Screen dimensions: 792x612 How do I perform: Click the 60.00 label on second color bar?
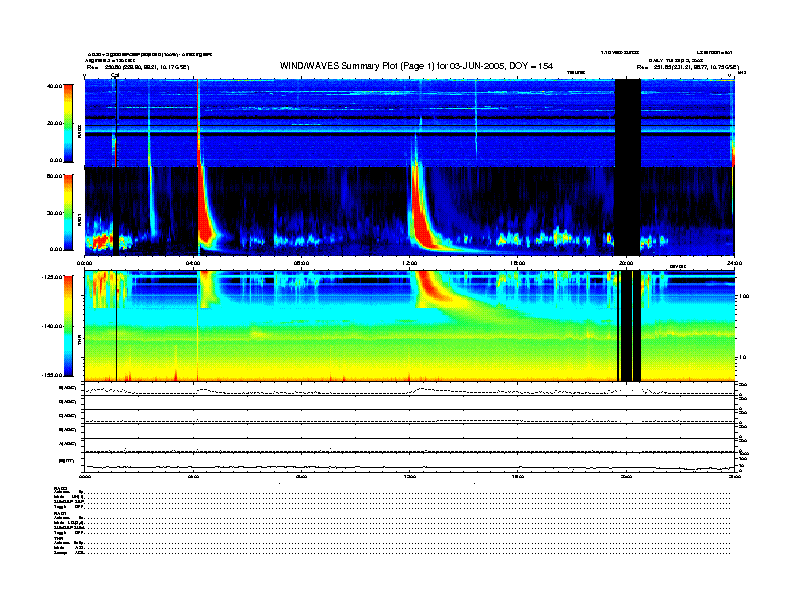(x=54, y=176)
